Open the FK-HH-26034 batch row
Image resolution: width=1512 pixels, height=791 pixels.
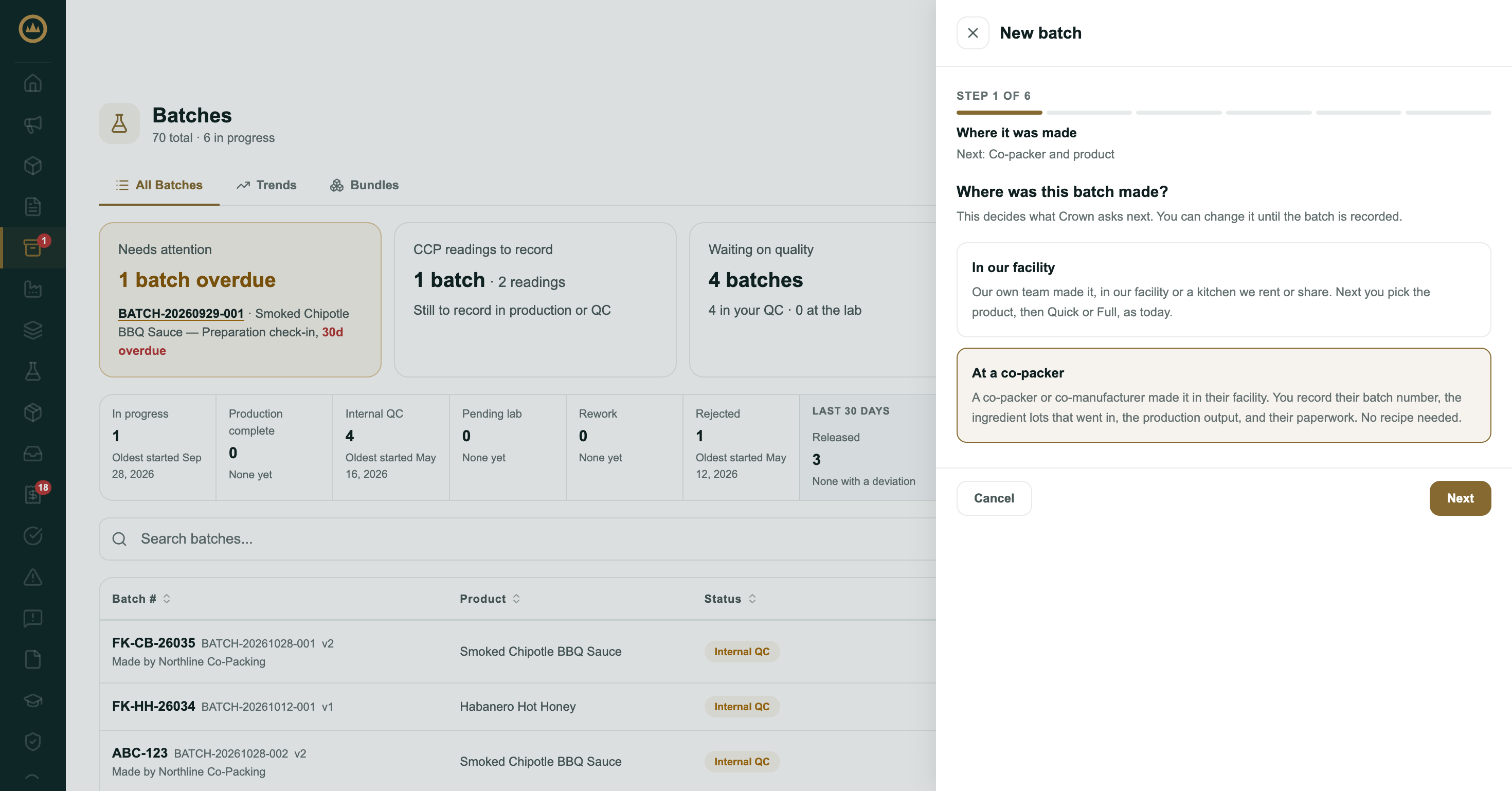(x=517, y=707)
